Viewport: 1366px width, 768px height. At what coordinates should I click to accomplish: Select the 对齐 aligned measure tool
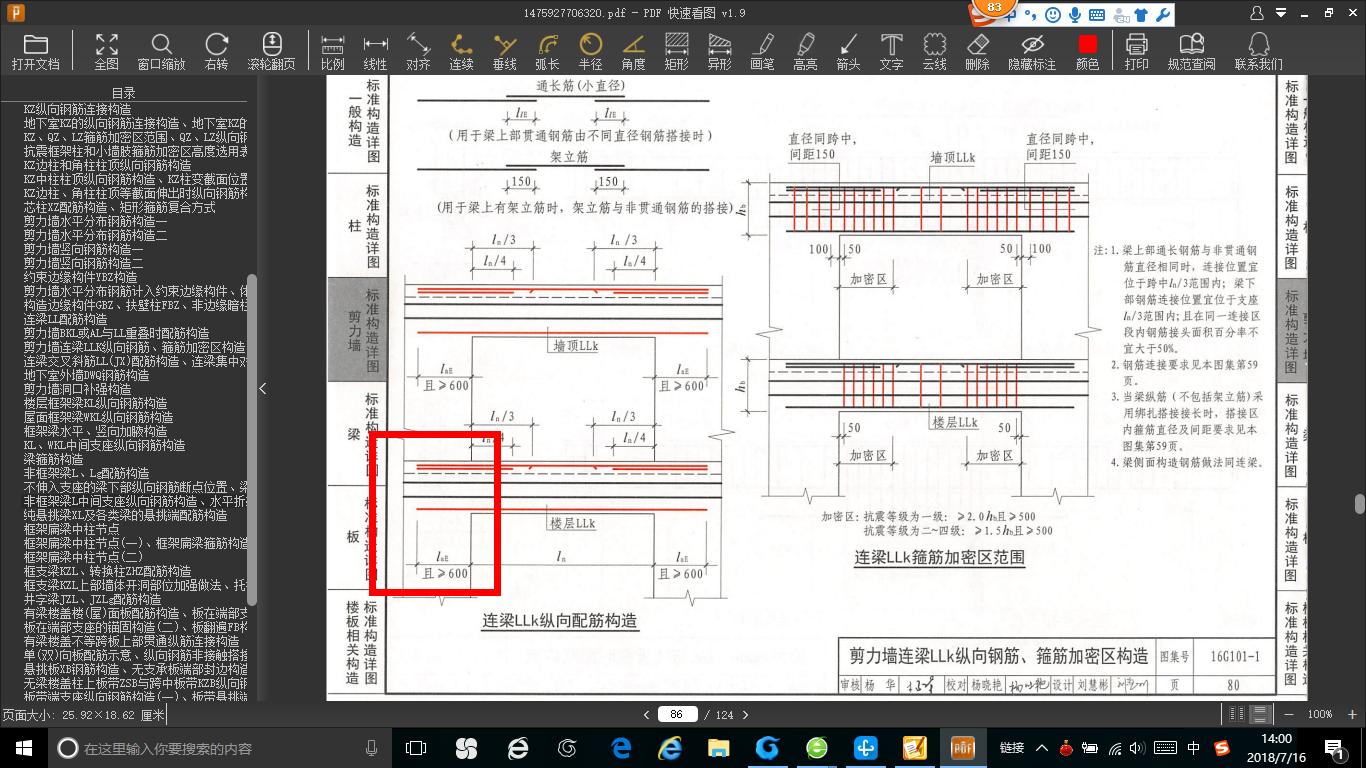(418, 51)
